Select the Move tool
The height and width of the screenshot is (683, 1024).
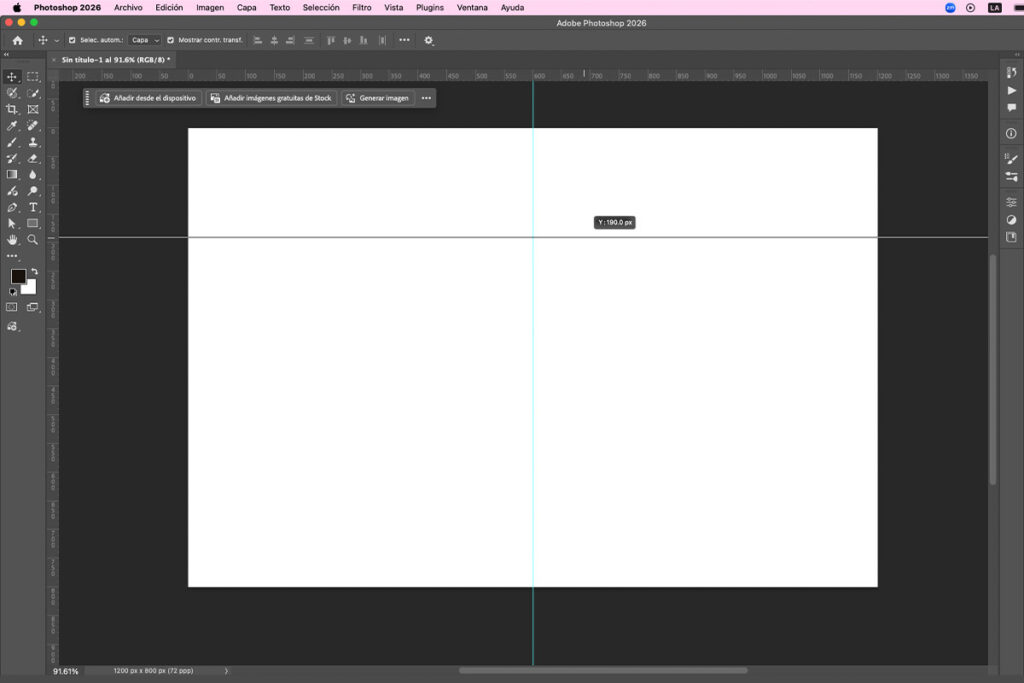(12, 75)
